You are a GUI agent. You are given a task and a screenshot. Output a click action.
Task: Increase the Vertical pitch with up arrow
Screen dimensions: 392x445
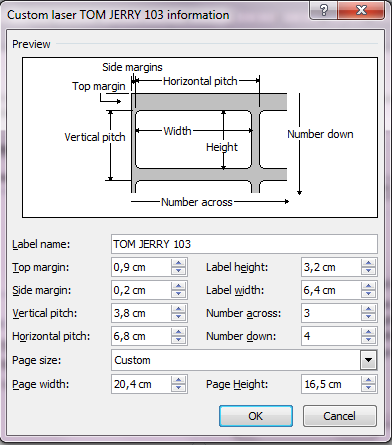pos(178,309)
